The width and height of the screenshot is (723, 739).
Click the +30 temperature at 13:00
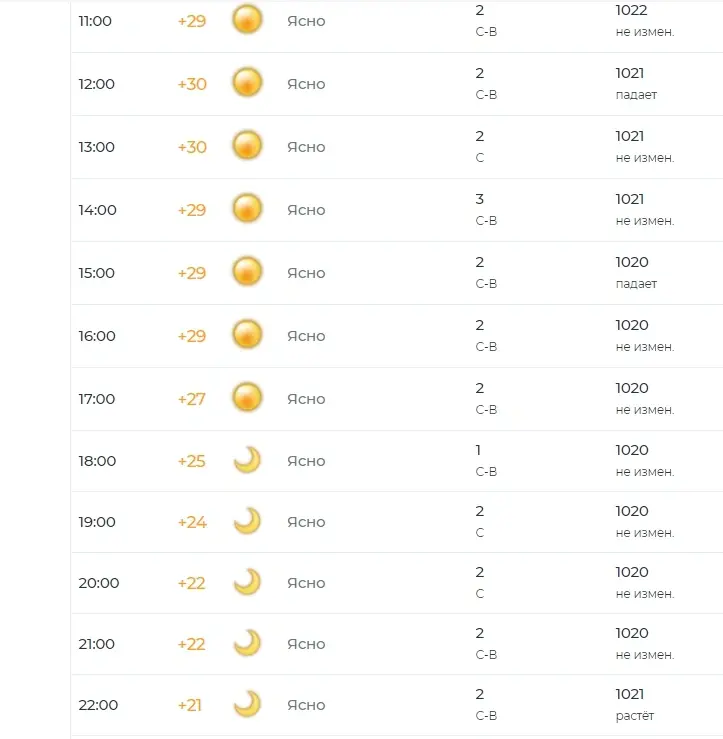[192, 147]
